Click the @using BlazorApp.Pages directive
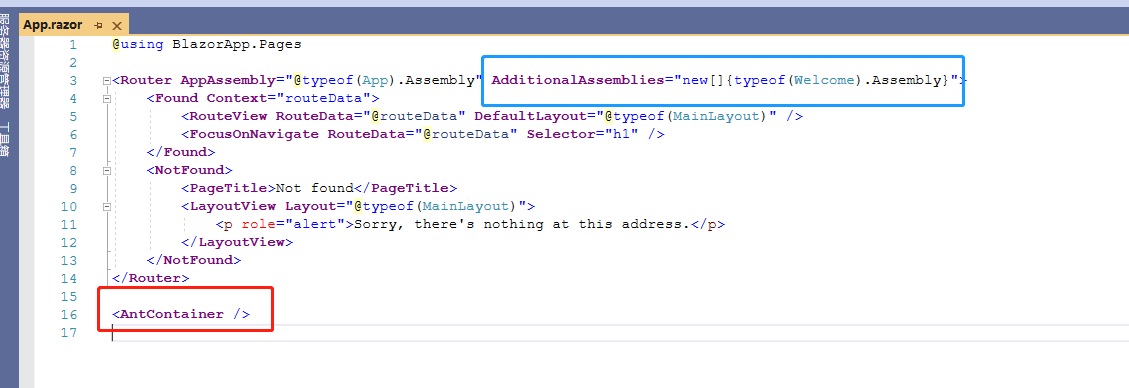 click(207, 44)
